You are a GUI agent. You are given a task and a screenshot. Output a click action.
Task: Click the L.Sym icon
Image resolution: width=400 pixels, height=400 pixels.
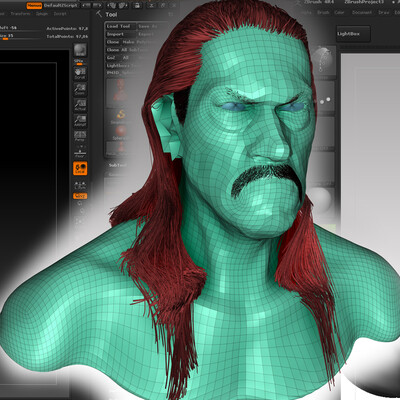pos(80,185)
